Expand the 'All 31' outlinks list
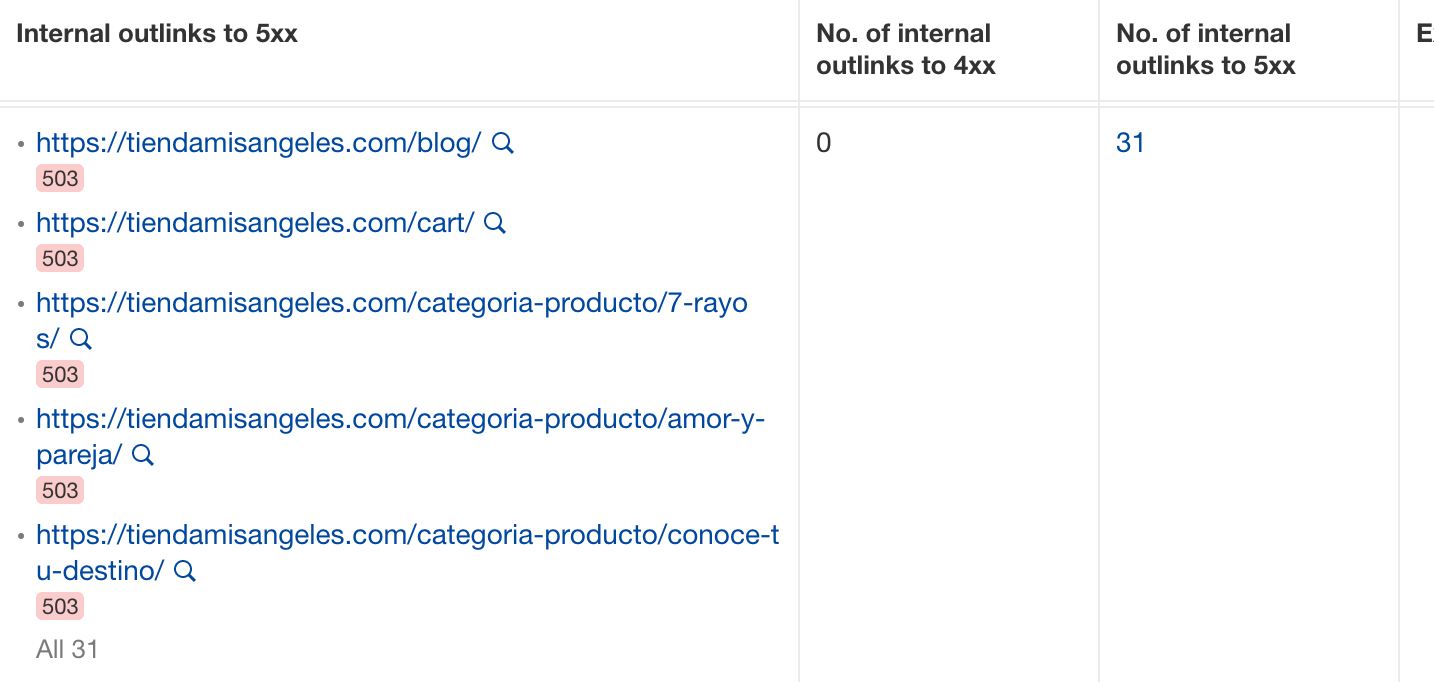This screenshot has width=1434, height=682. coord(67,649)
